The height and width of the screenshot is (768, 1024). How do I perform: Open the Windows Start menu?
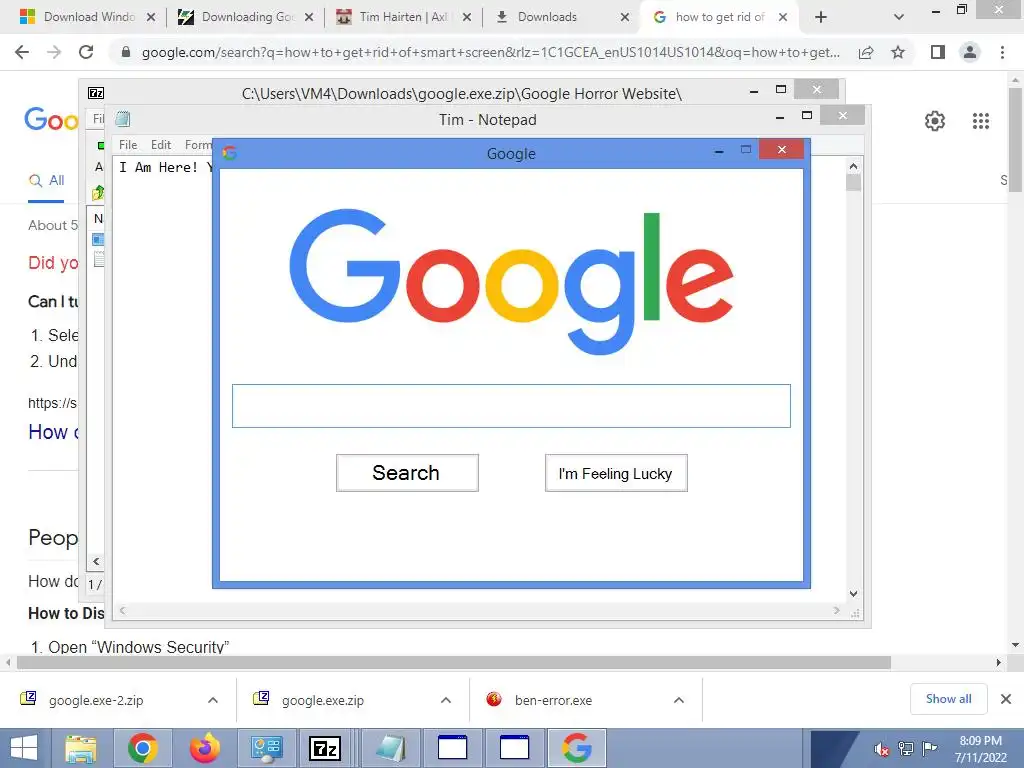point(24,748)
